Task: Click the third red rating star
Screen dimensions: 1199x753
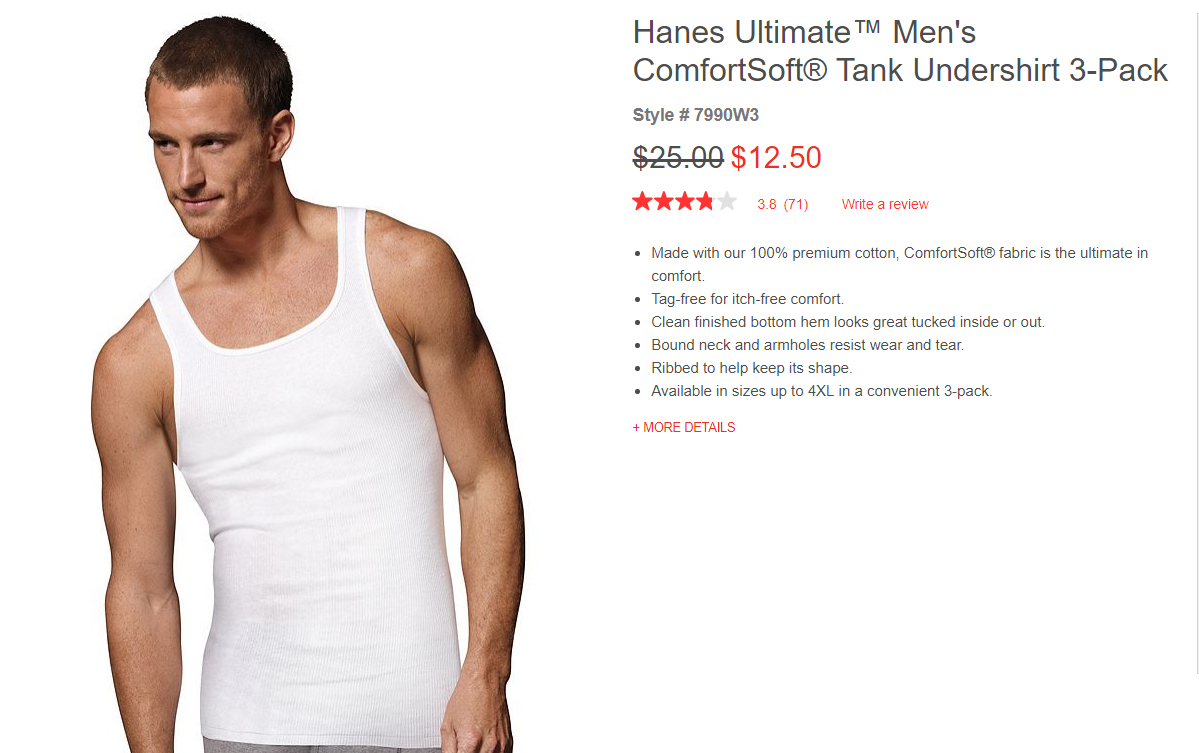Action: [x=684, y=202]
